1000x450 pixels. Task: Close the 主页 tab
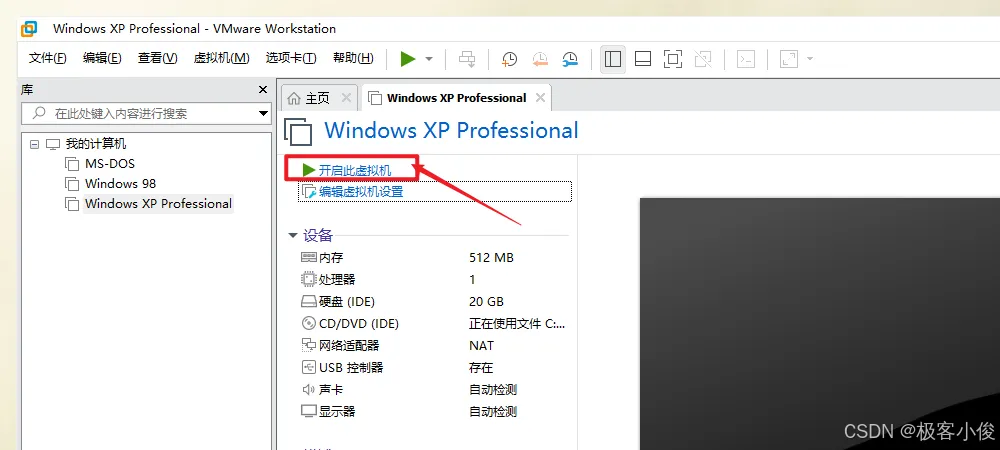coord(346,98)
